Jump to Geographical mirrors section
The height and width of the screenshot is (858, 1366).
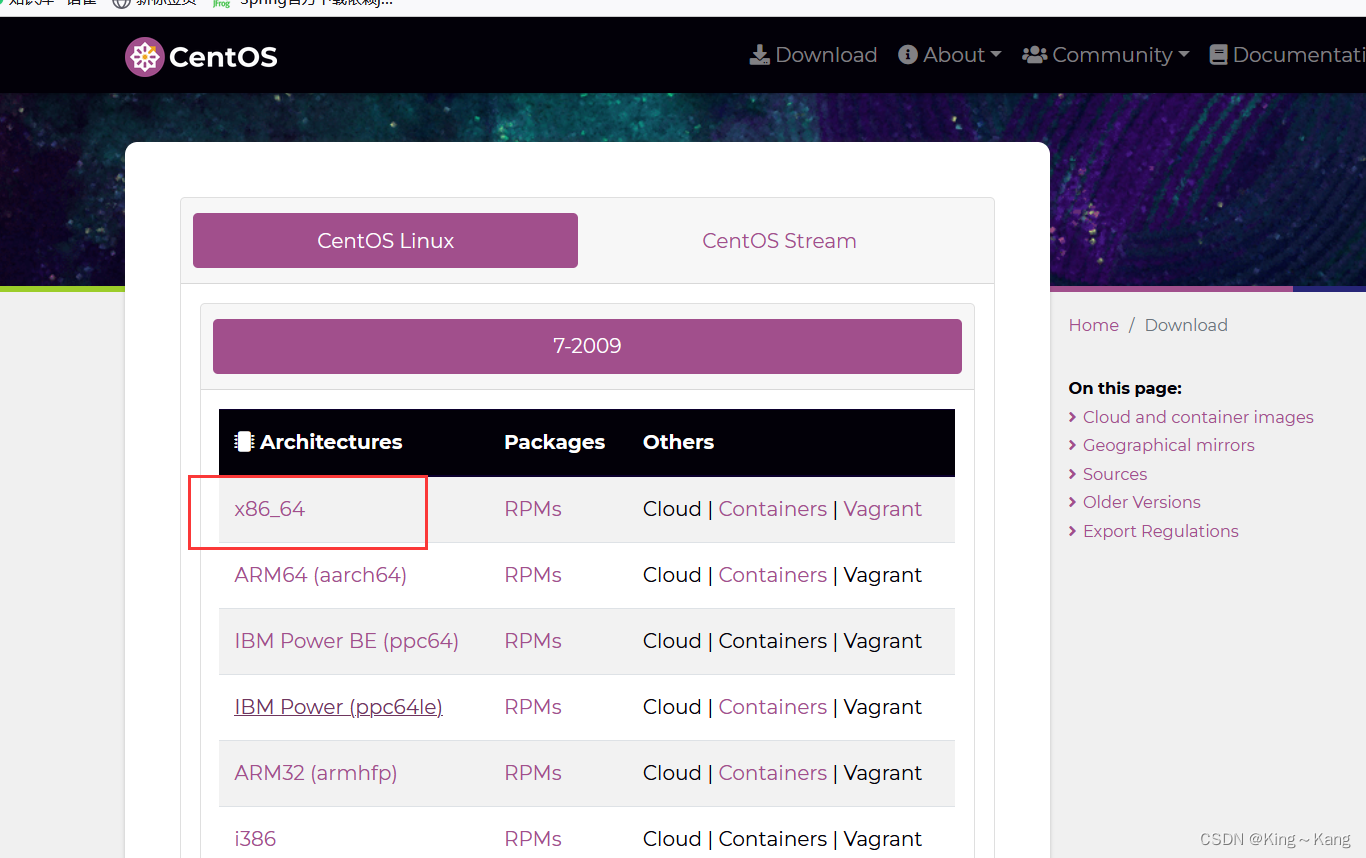(x=1168, y=445)
